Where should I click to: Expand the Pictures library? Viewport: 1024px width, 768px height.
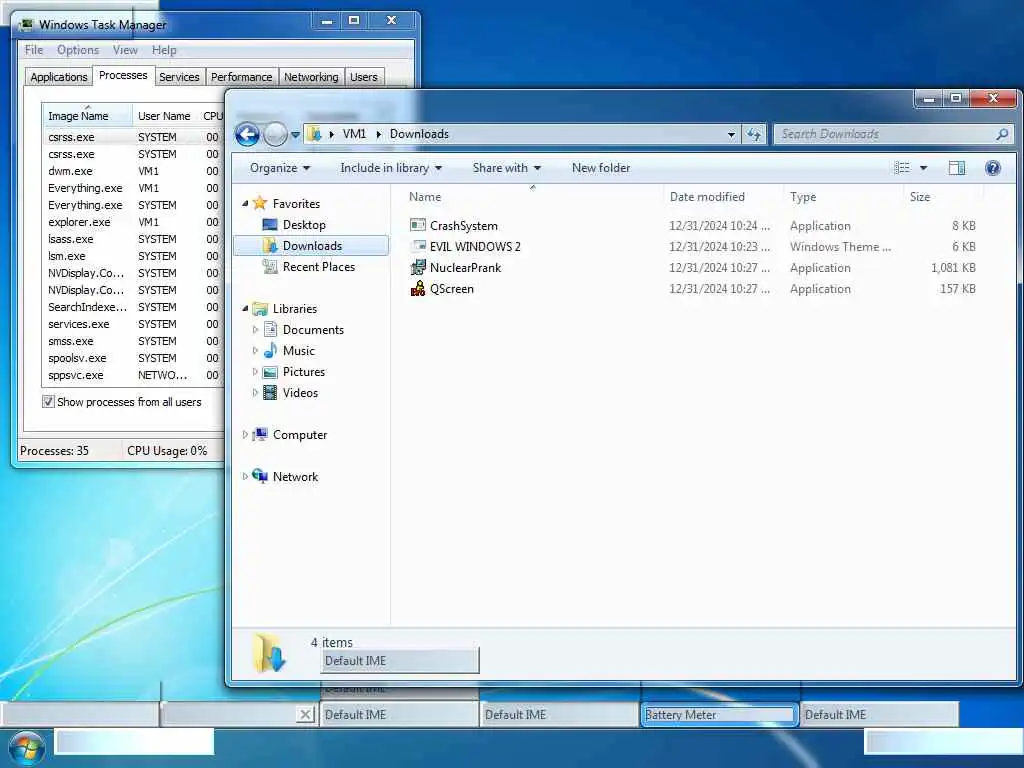click(255, 372)
